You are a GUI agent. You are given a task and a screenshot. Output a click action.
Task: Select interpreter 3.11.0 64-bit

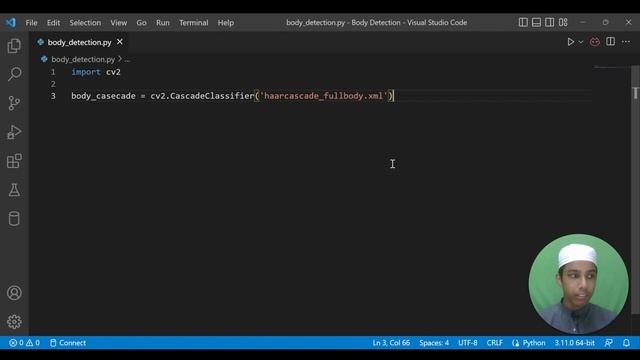[x=574, y=343]
